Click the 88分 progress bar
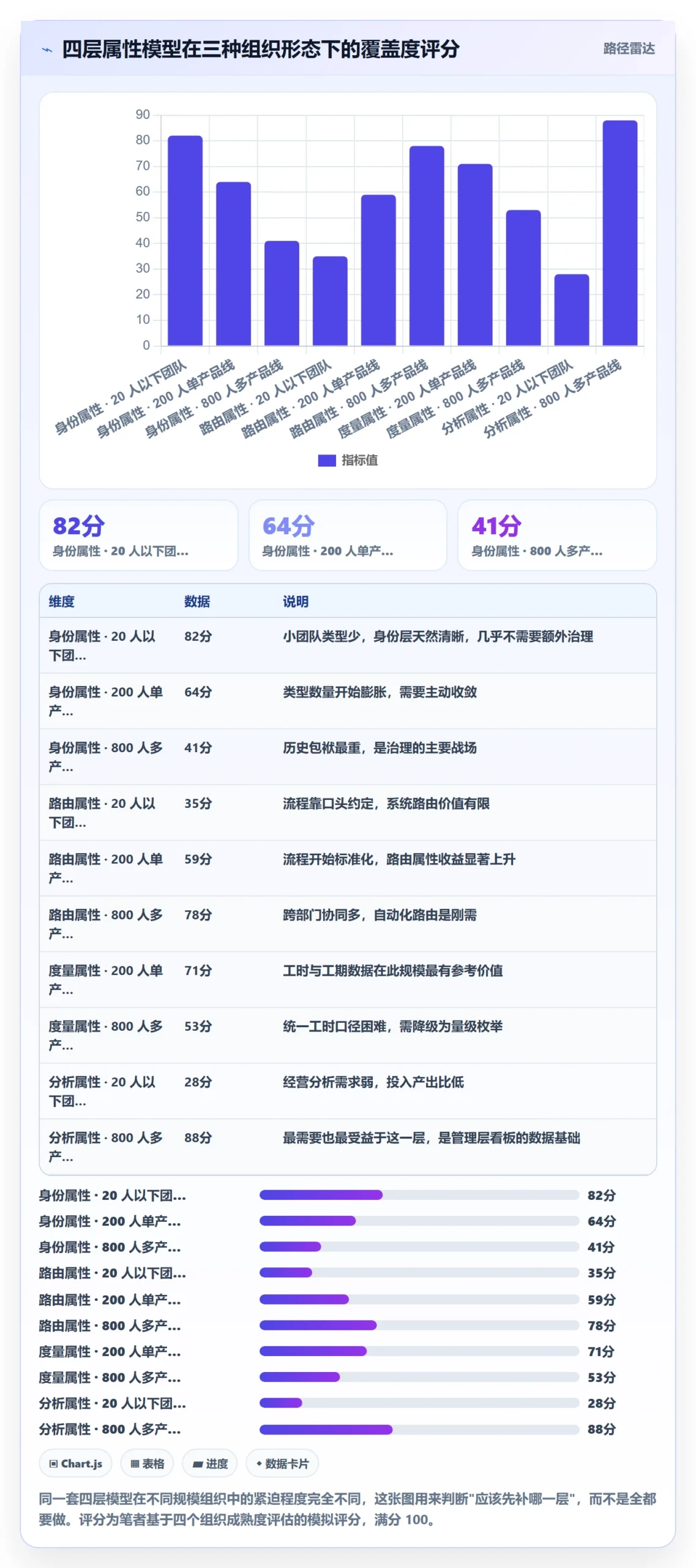 point(419,1430)
